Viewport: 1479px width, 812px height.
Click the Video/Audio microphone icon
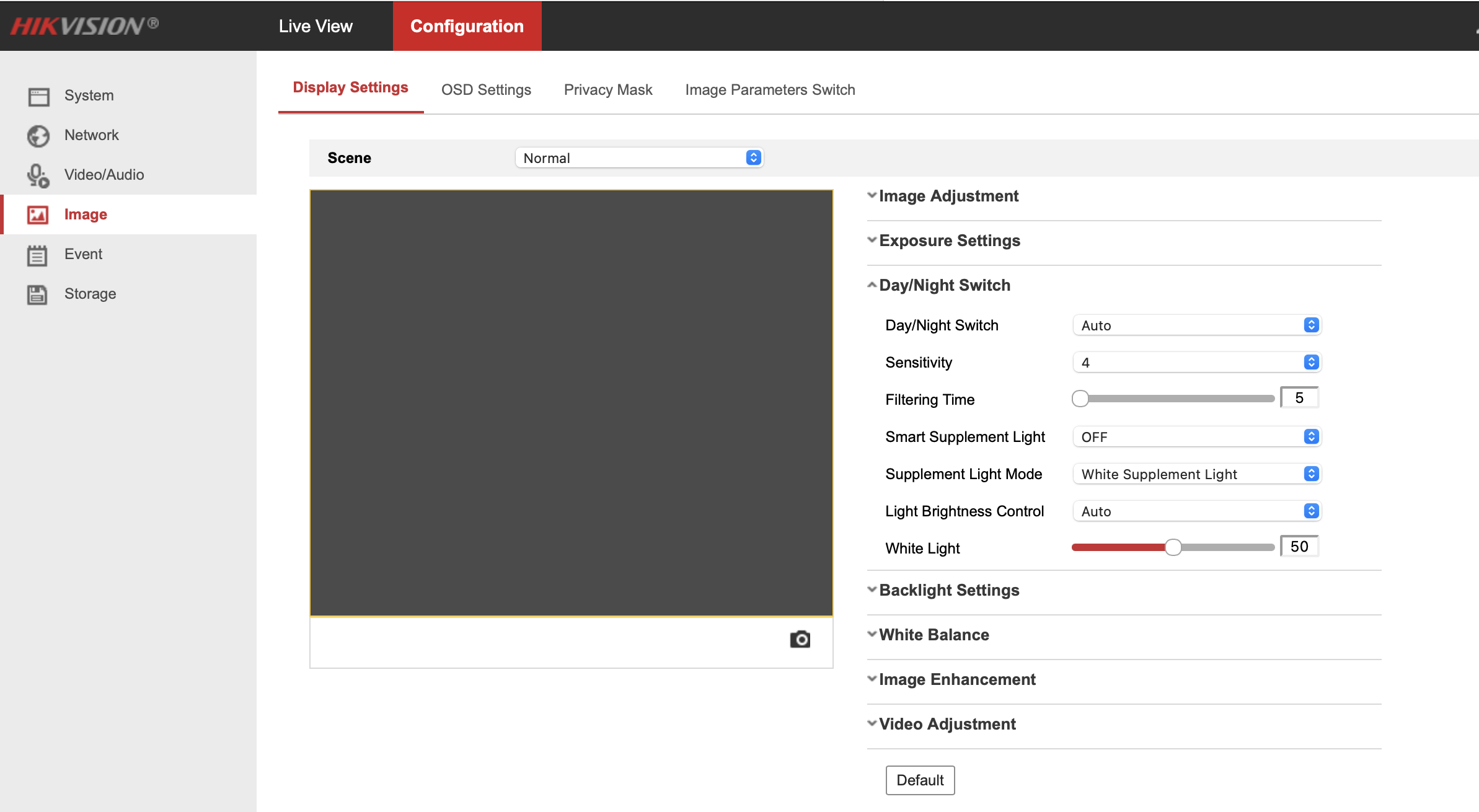click(38, 175)
